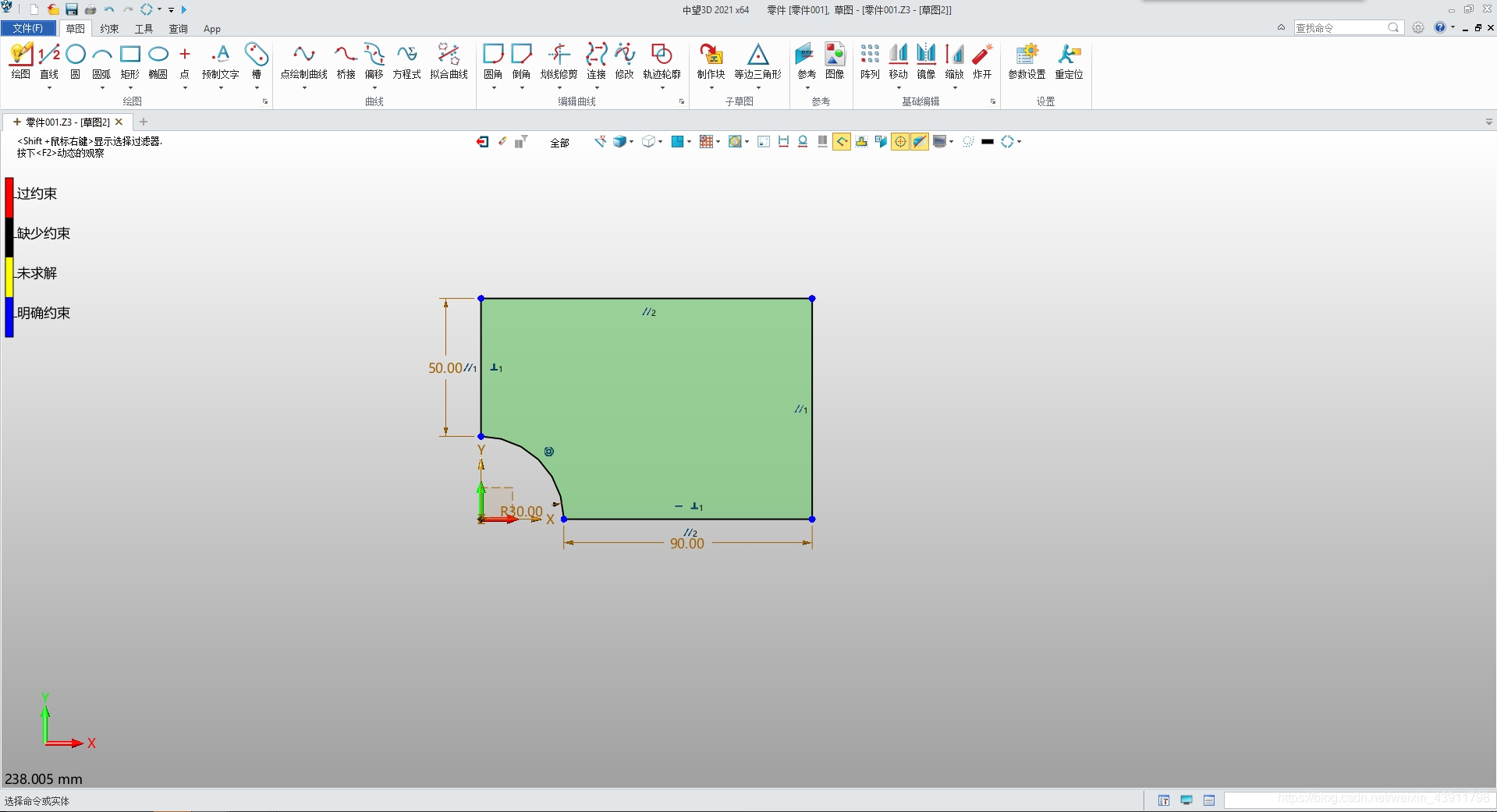Apply the 倒角 chamfer tool
1497x812 pixels.
pos(521,61)
